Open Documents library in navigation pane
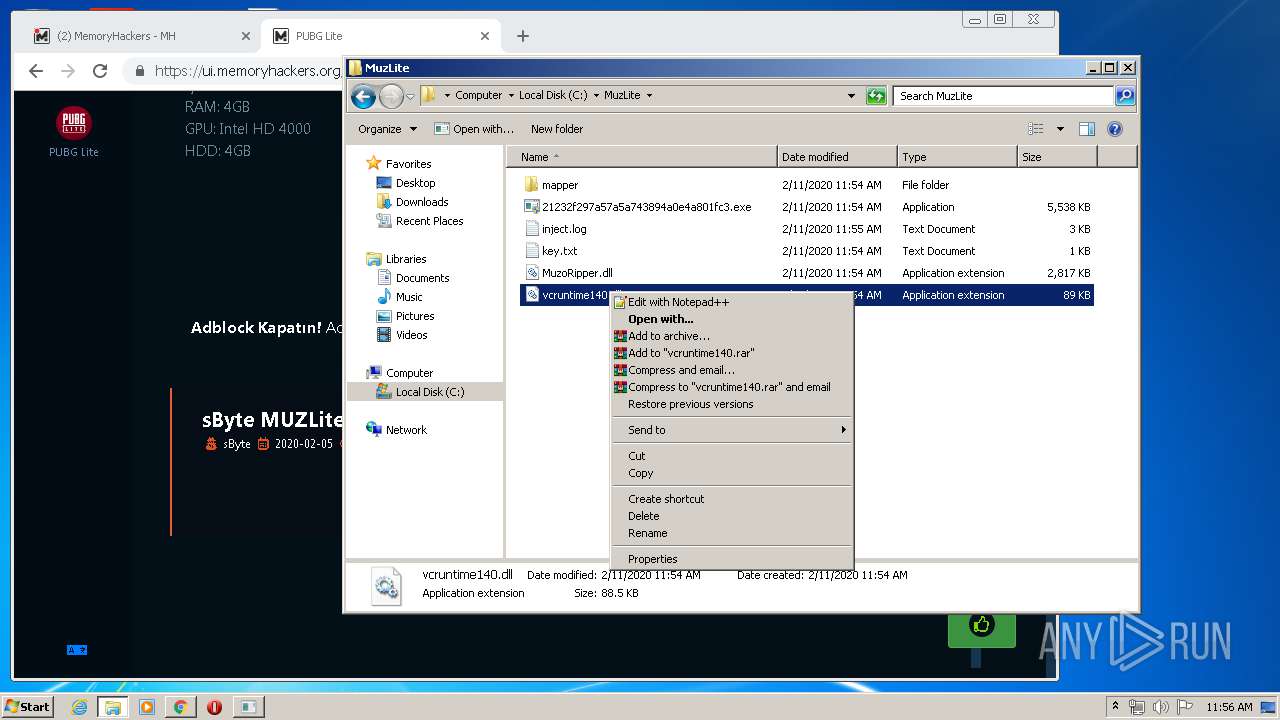The height and width of the screenshot is (720, 1280). pyautogui.click(x=422, y=278)
